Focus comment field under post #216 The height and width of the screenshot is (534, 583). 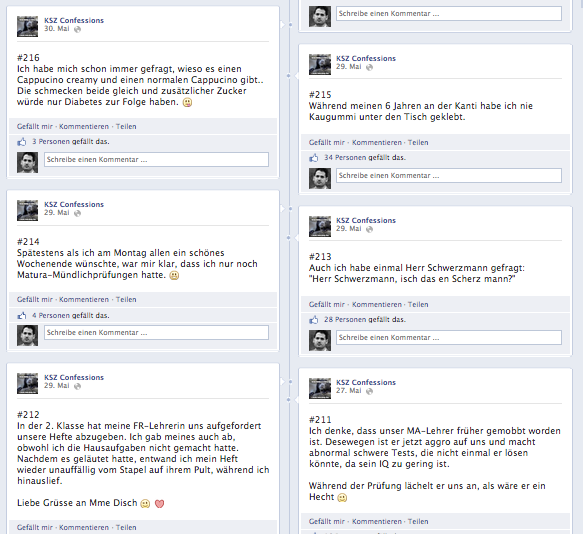(x=156, y=160)
